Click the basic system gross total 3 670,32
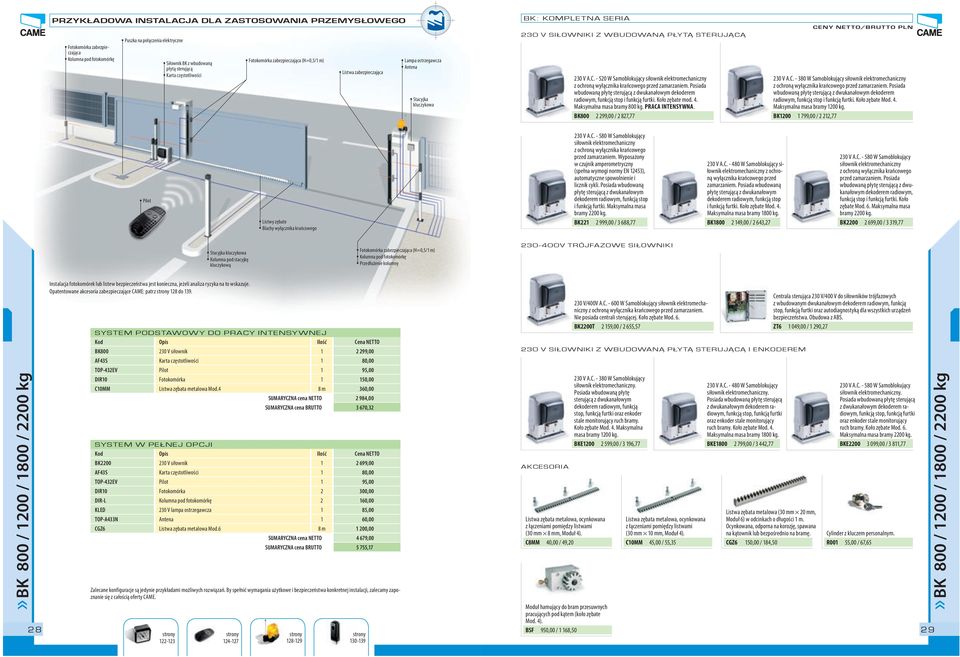Screen dimensions: 960x657 (x=365, y=407)
